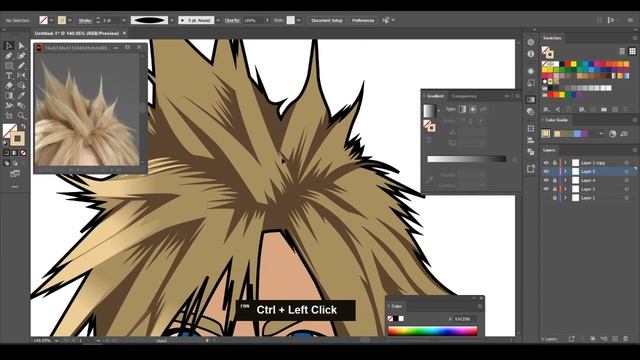640x360 pixels.
Task: Toggle visibility of Layer 3
Action: click(546, 189)
